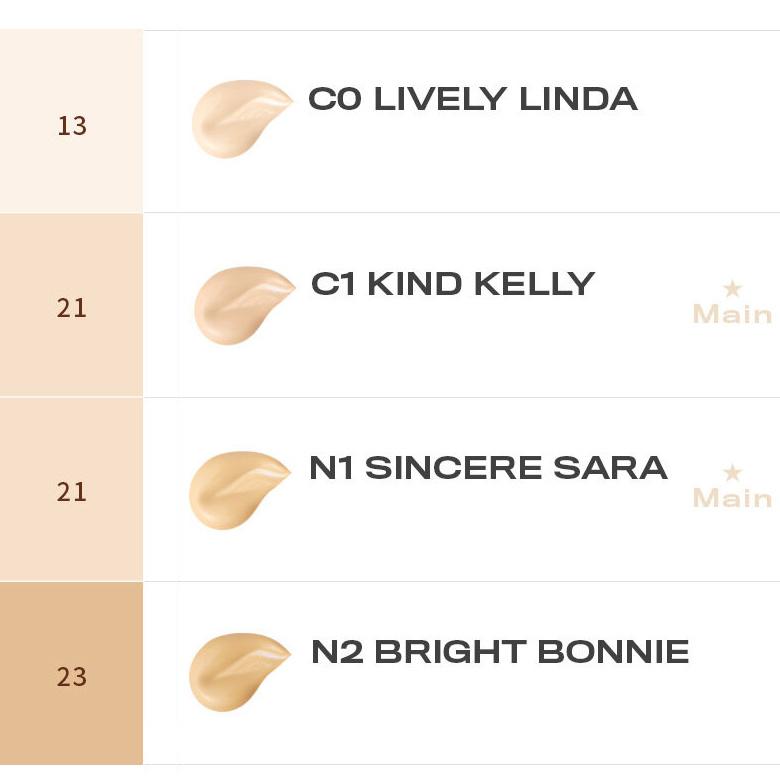
Task: Open the C0 LIVELY LINDA shade name
Action: [x=472, y=99]
